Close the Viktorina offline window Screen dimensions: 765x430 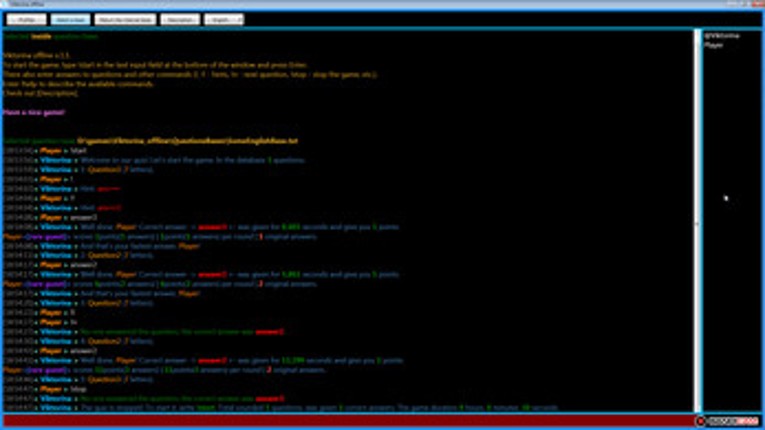(x=757, y=4)
